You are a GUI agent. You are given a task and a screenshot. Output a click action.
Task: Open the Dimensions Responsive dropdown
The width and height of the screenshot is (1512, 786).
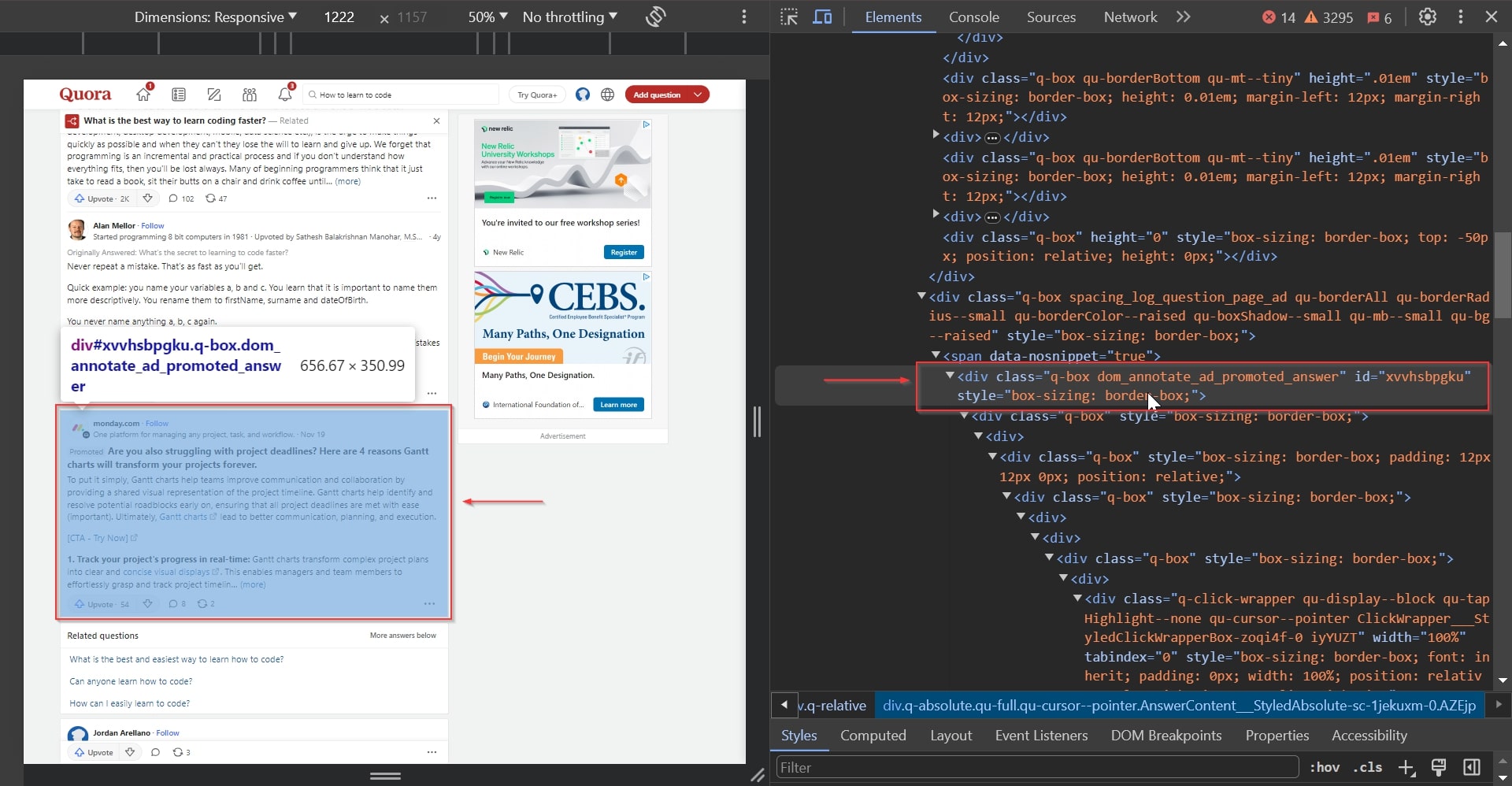tap(213, 16)
